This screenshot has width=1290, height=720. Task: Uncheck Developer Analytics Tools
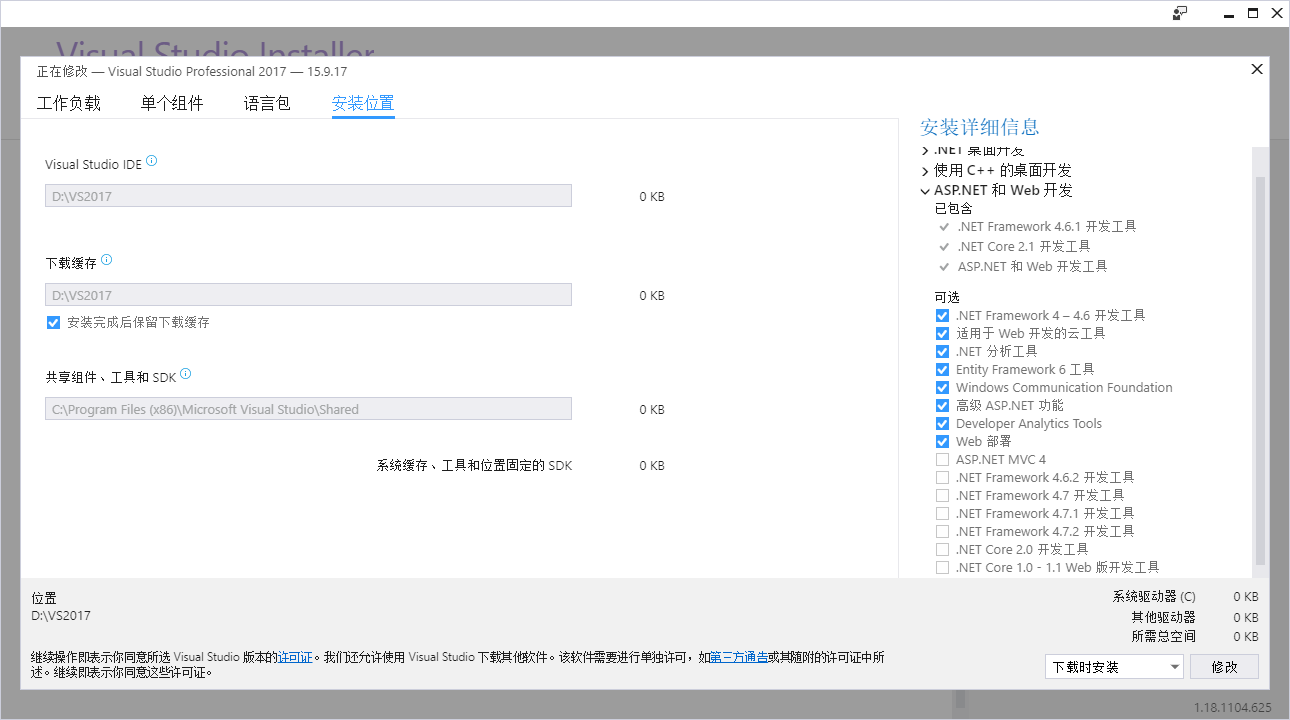click(942, 423)
